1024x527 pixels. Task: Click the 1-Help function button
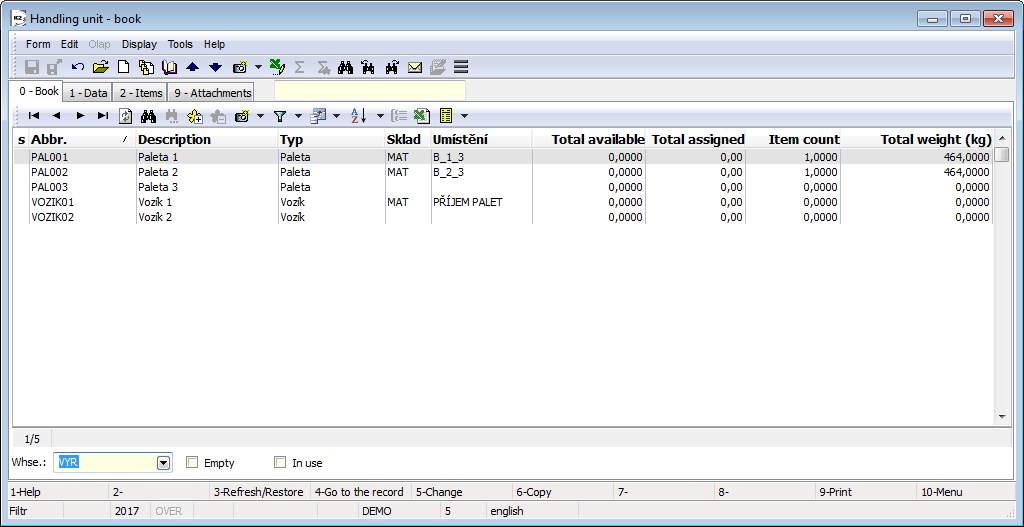click(57, 492)
